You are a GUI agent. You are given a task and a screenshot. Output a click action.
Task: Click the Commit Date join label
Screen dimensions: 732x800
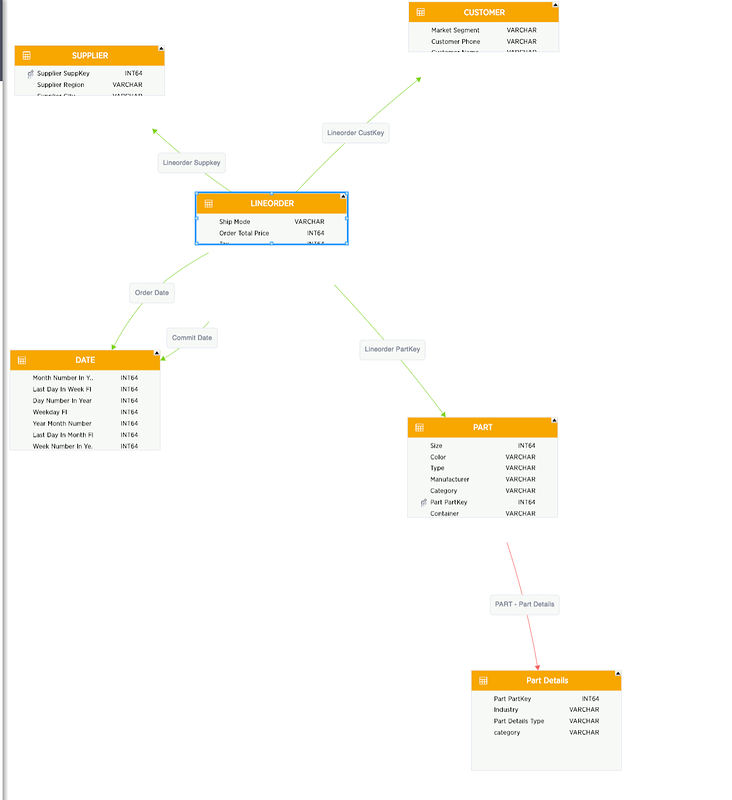(192, 338)
